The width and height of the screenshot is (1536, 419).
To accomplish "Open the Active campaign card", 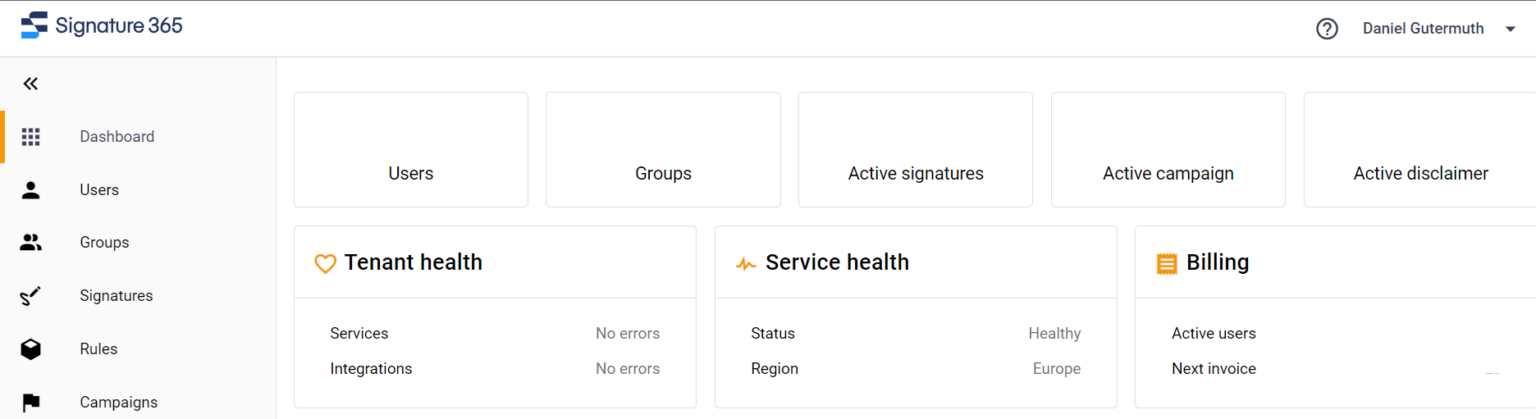I will pyautogui.click(x=1168, y=150).
